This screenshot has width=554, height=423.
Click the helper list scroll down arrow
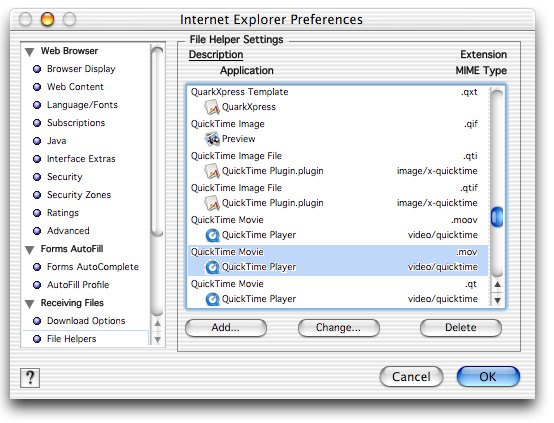click(497, 301)
